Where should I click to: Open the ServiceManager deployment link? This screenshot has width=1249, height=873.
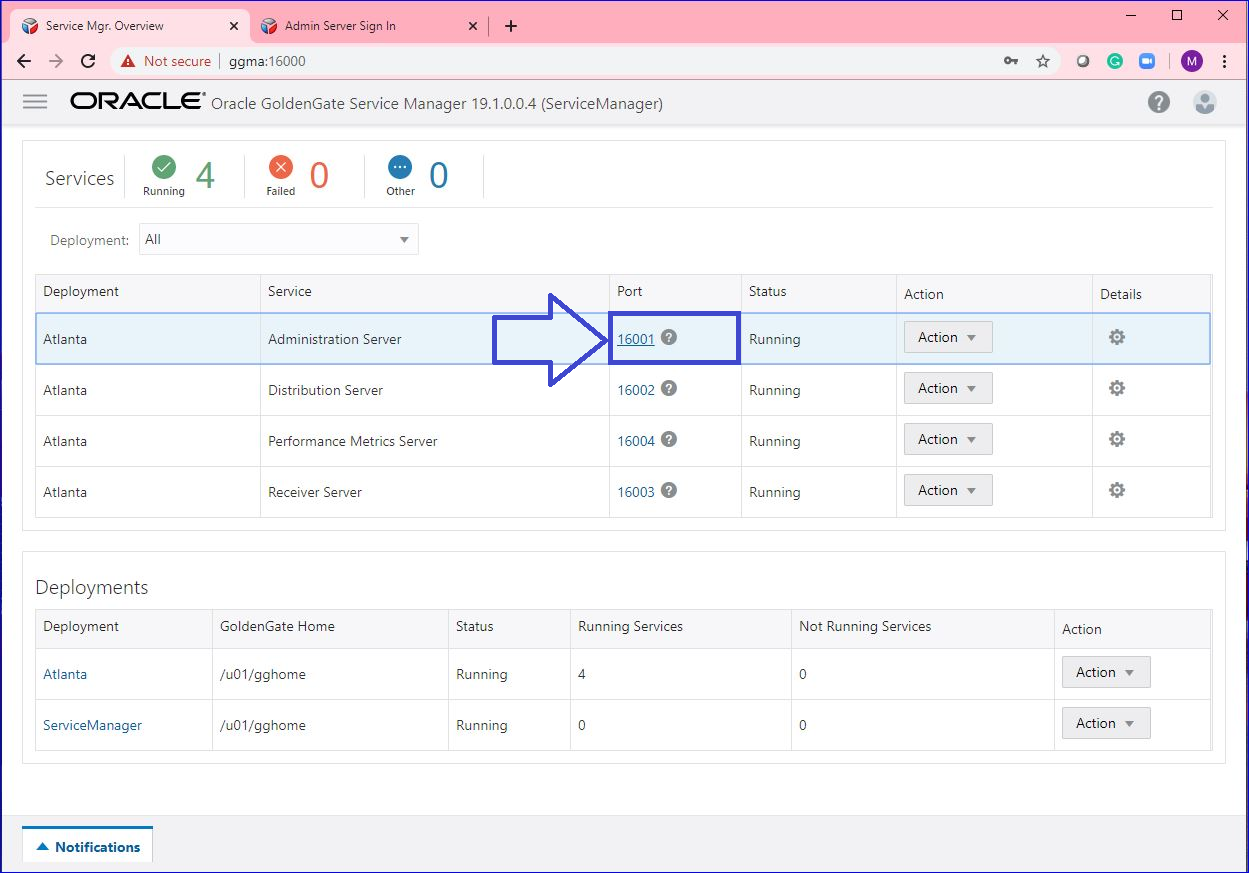click(x=92, y=725)
